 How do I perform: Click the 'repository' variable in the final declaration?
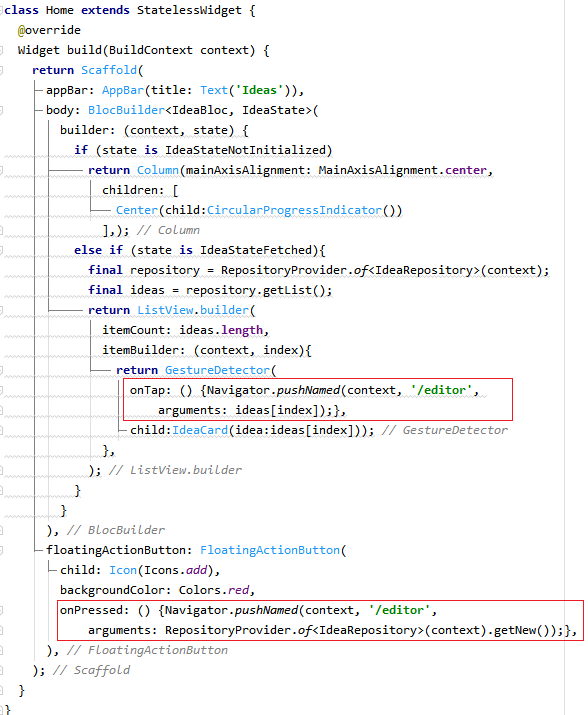click(x=165, y=270)
